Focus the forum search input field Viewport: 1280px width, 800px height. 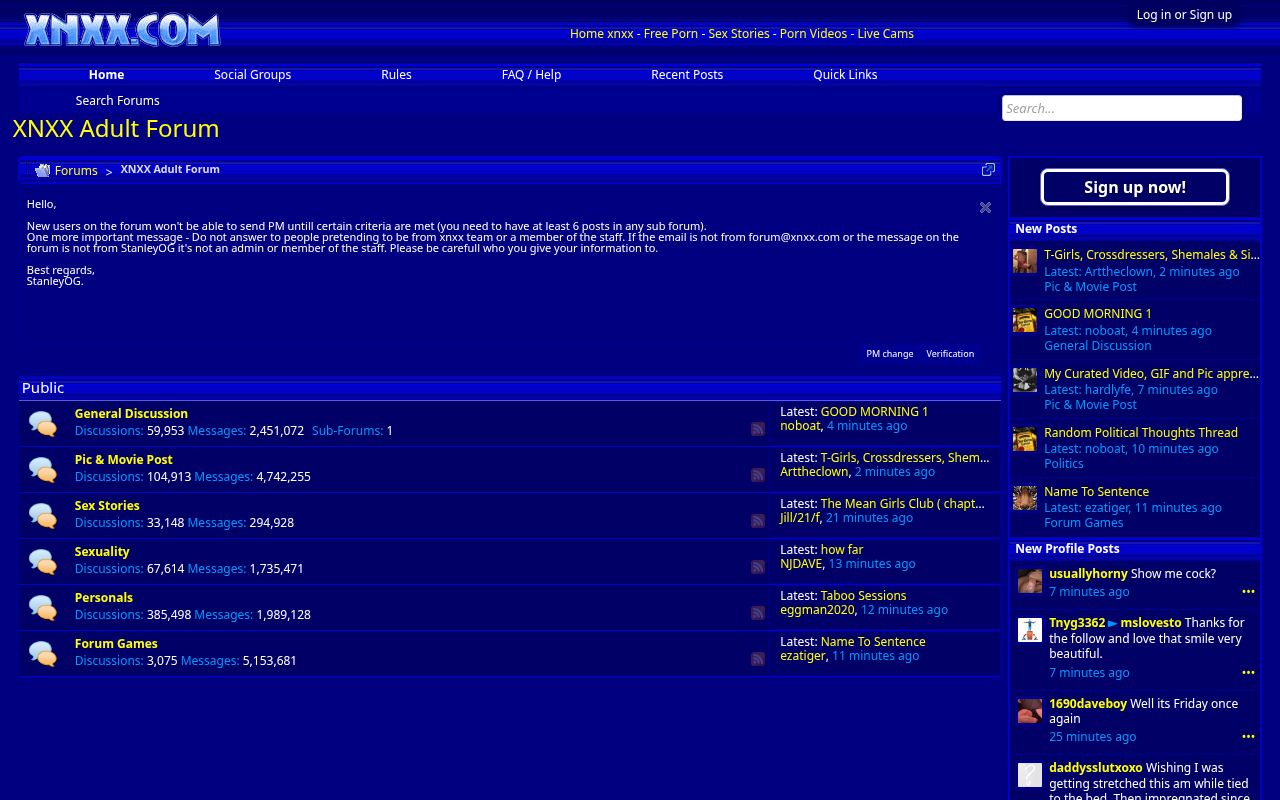pyautogui.click(x=1122, y=108)
